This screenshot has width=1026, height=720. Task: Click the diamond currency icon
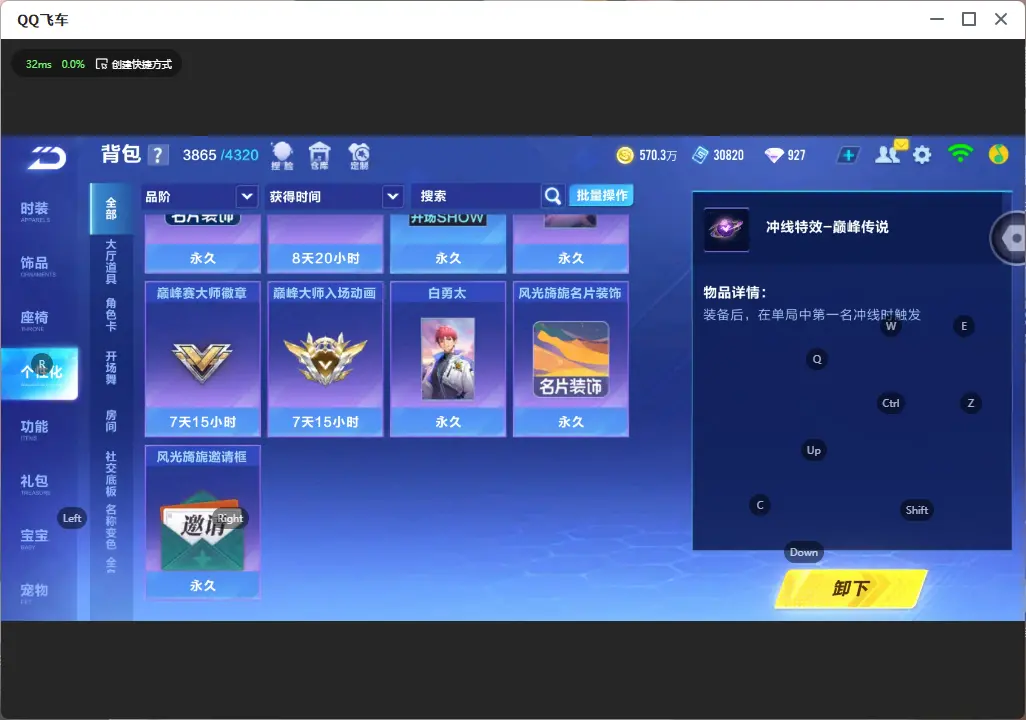(774, 155)
